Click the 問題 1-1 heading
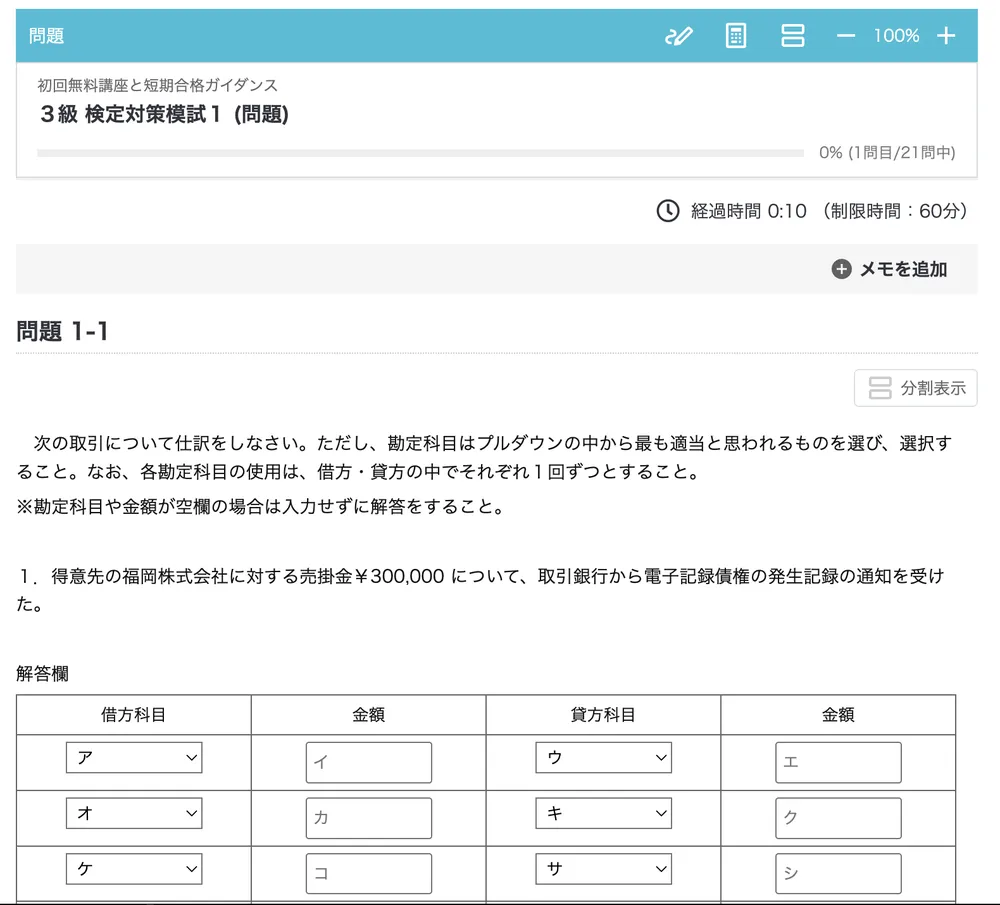 tap(62, 331)
